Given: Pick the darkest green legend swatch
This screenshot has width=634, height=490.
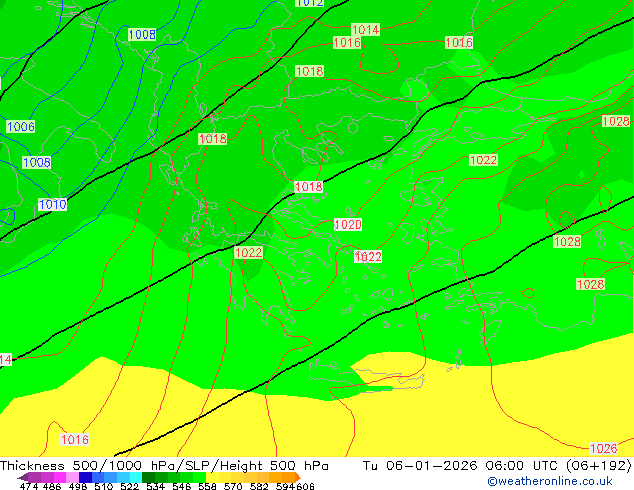Looking at the screenshot, I should click(148, 477).
